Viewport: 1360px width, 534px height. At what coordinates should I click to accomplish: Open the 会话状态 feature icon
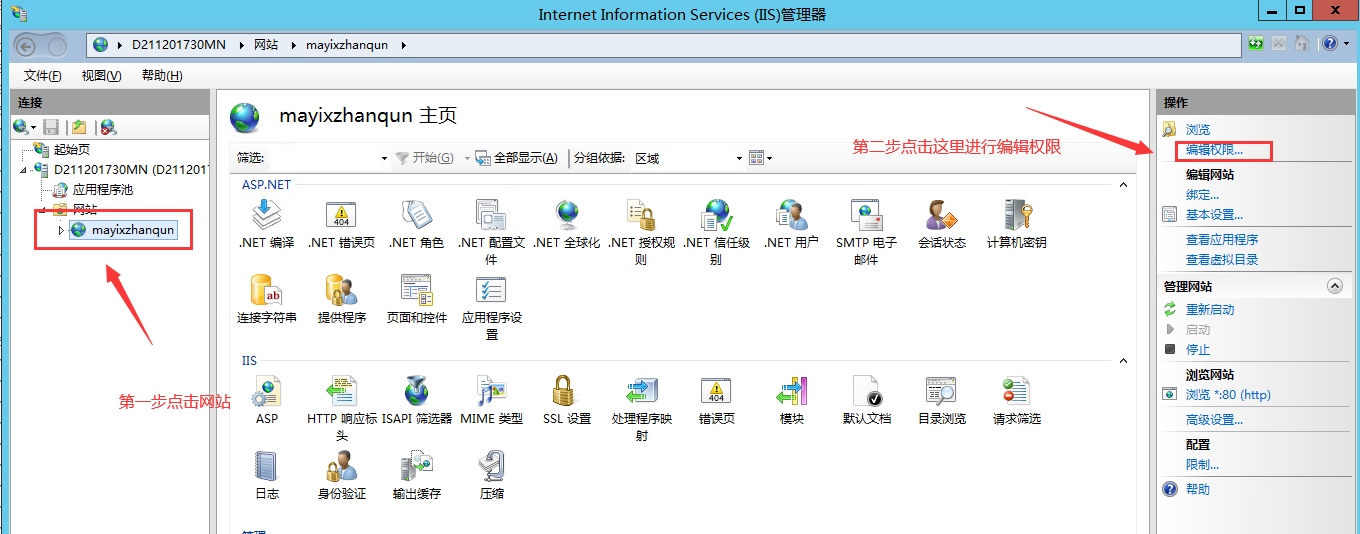(x=941, y=214)
